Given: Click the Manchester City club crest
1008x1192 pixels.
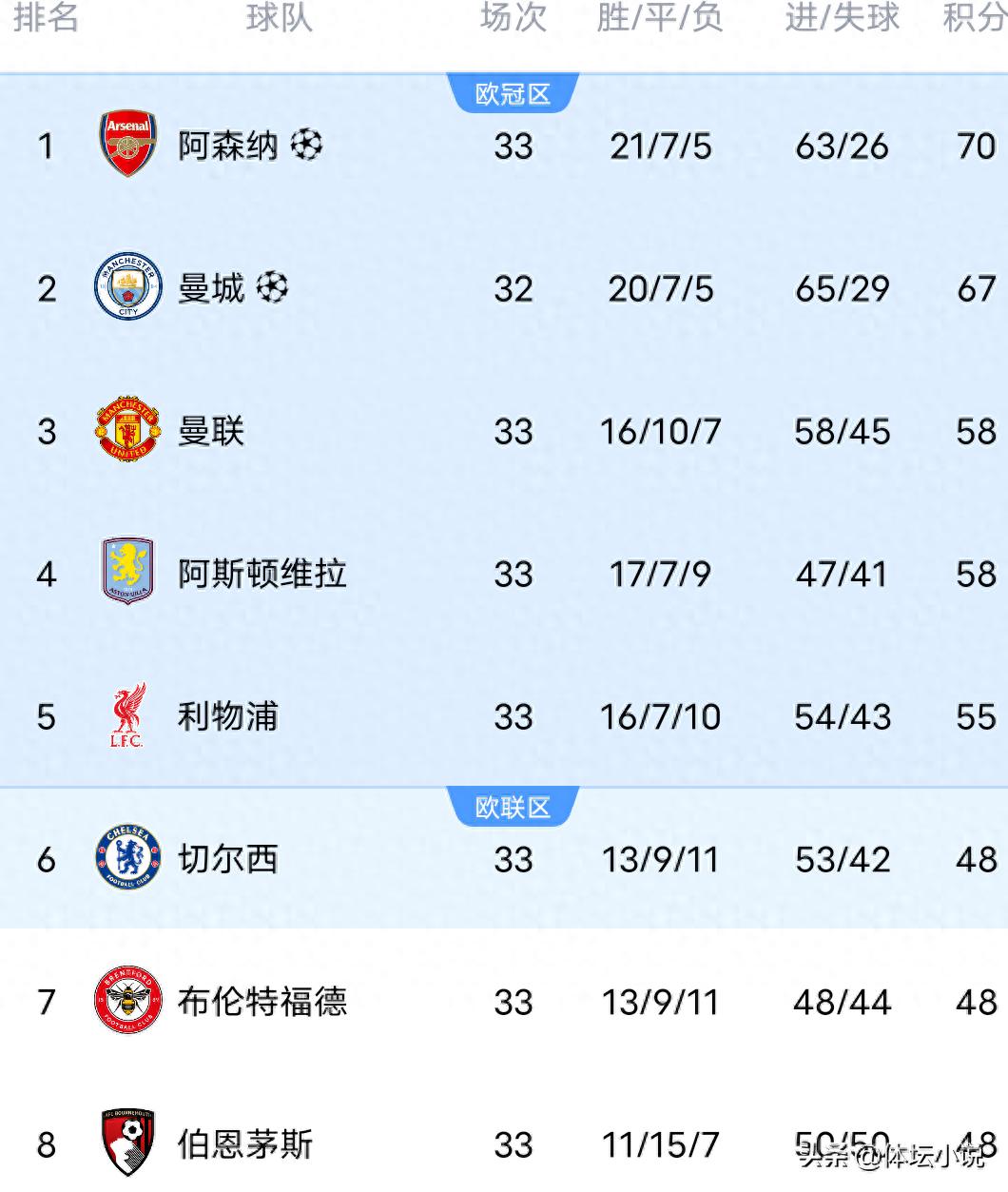Looking at the screenshot, I should pyautogui.click(x=127, y=286).
